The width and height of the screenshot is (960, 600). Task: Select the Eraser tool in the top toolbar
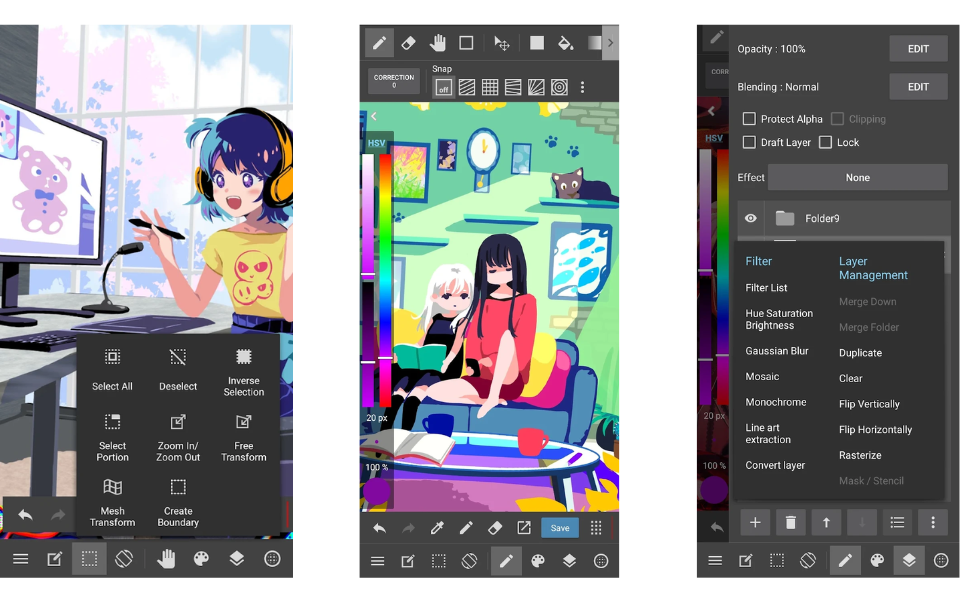(408, 43)
